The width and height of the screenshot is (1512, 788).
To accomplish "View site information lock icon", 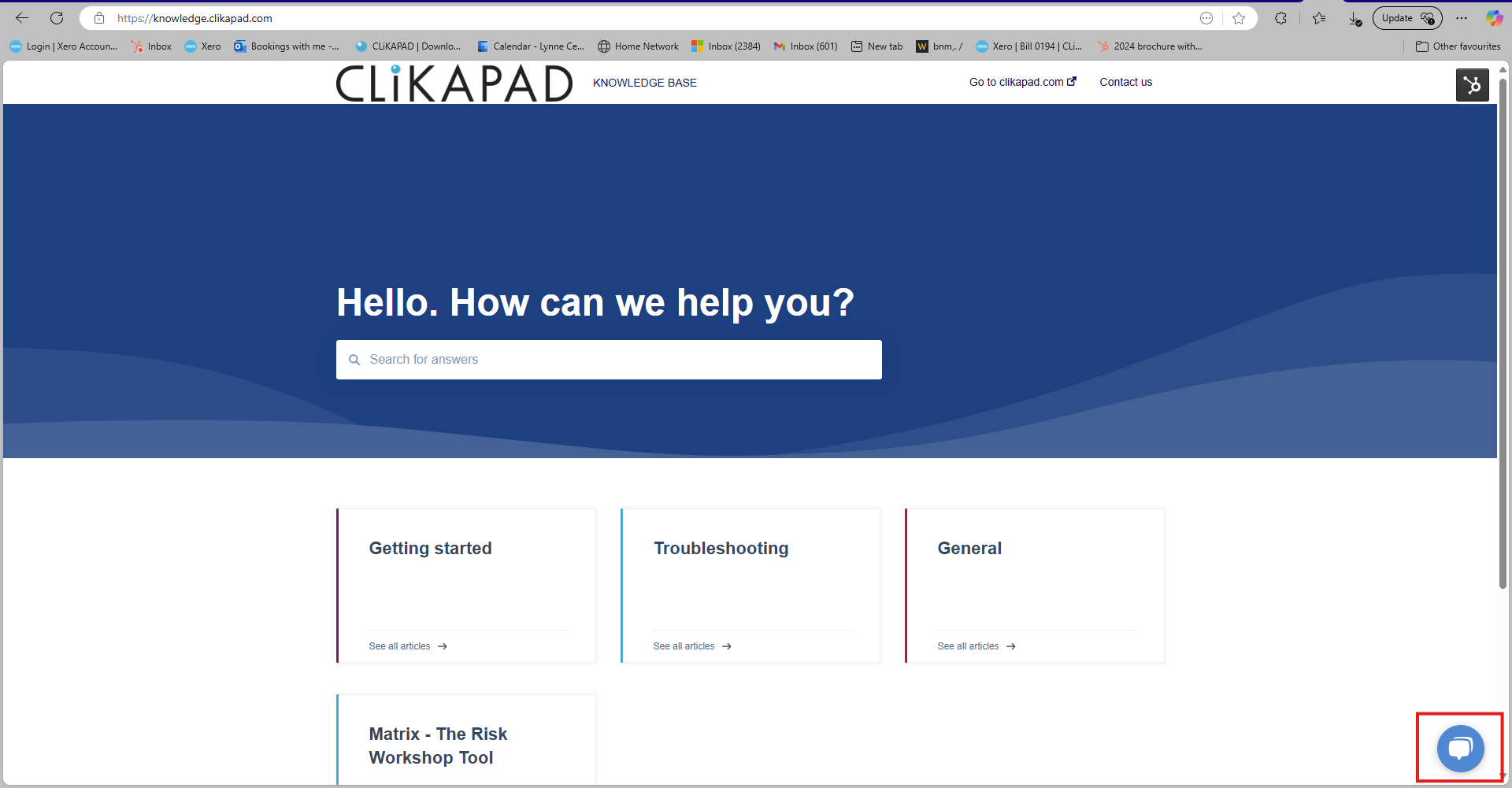I will [99, 18].
